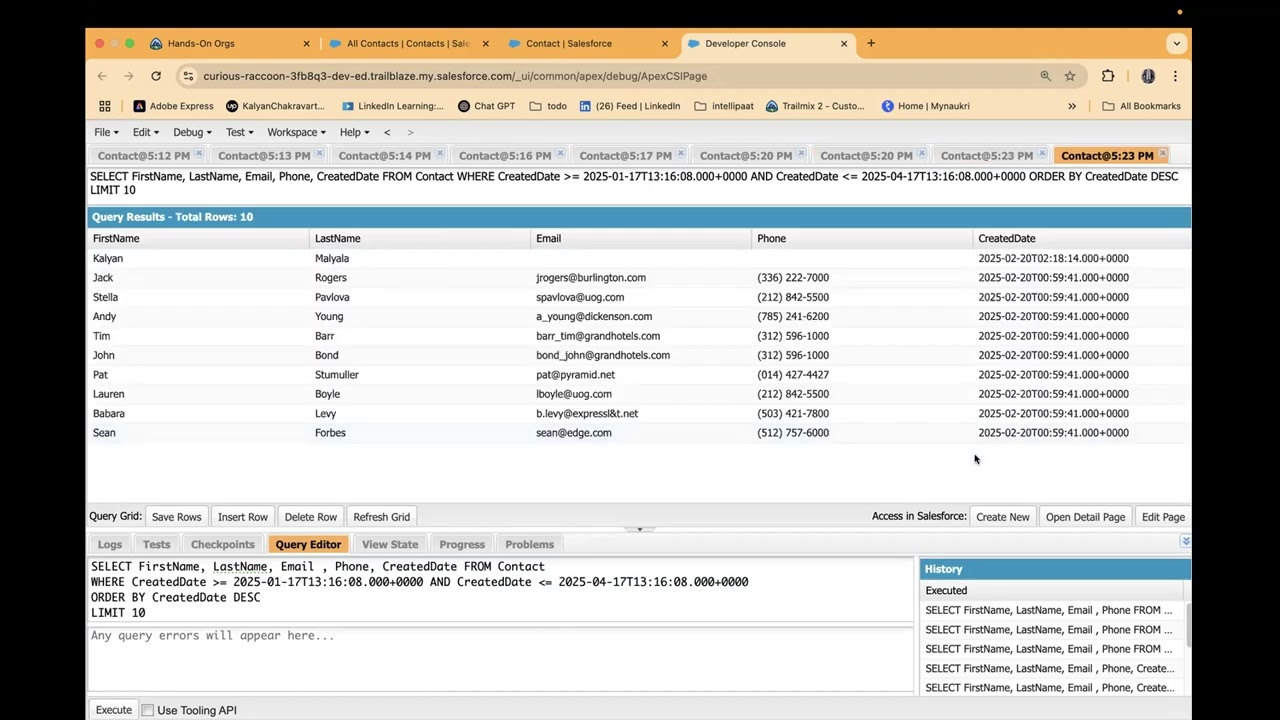Image resolution: width=1280 pixels, height=720 pixels.
Task: Open the todo bookmarks folder
Action: [548, 106]
